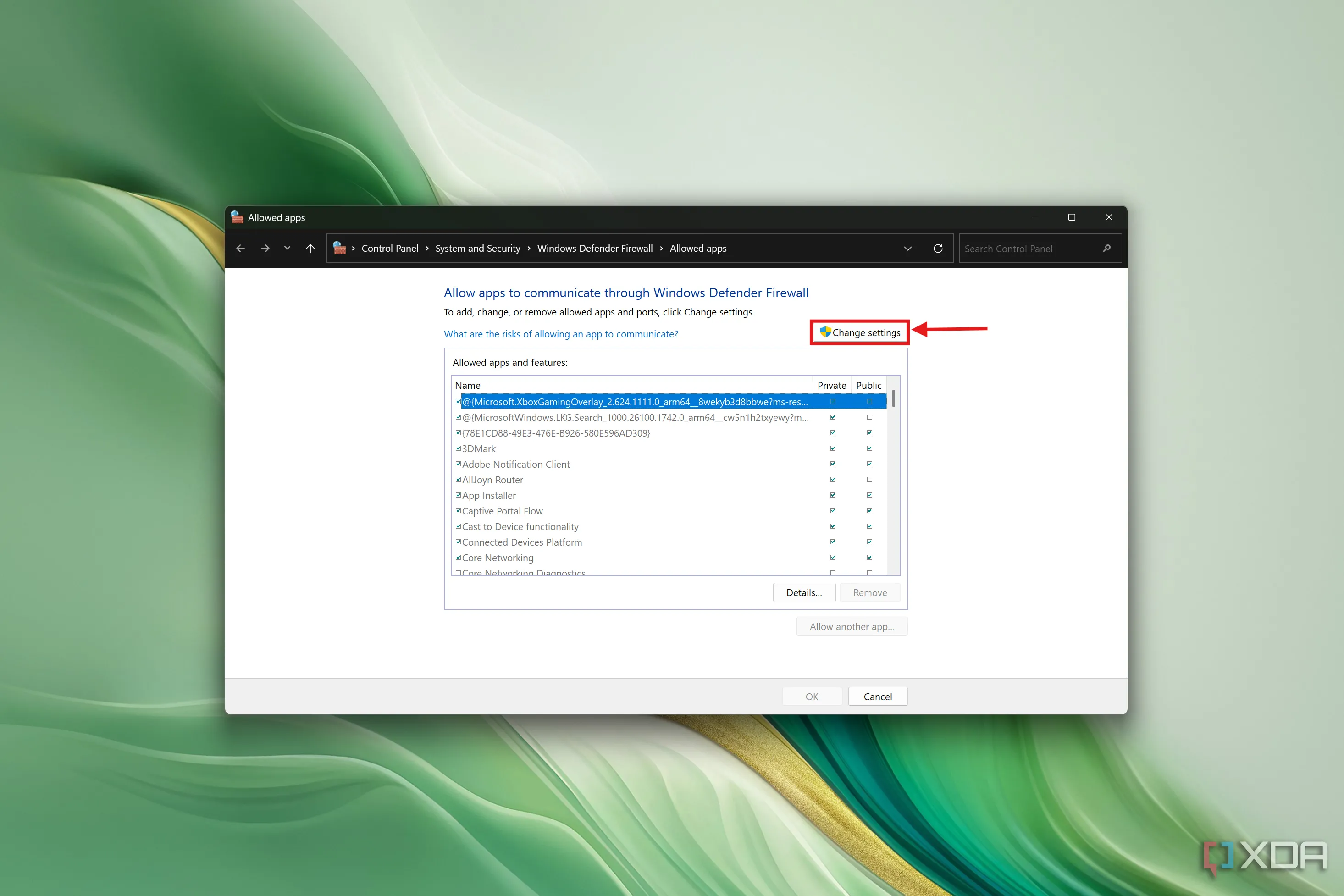Navigate to System and Security breadcrumb
The height and width of the screenshot is (896, 1344).
coord(478,249)
